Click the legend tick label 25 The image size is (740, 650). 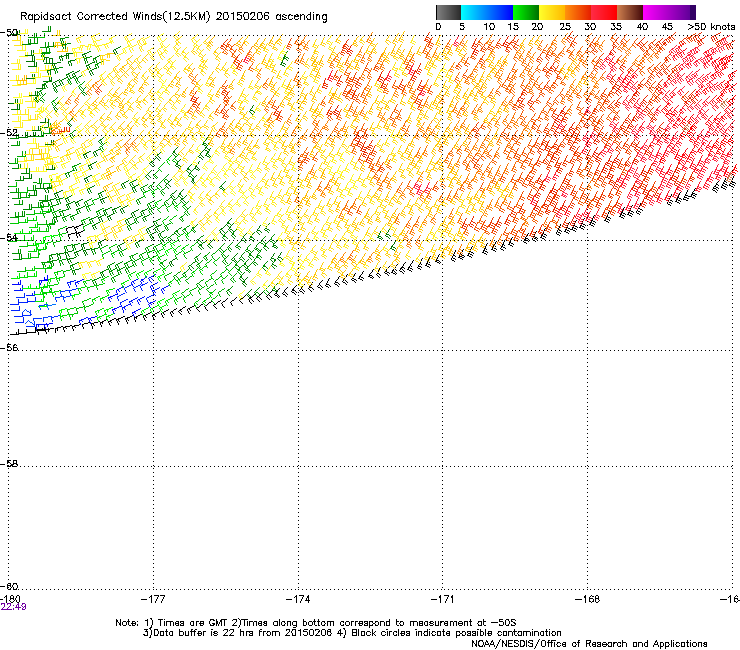pyautogui.click(x=565, y=27)
